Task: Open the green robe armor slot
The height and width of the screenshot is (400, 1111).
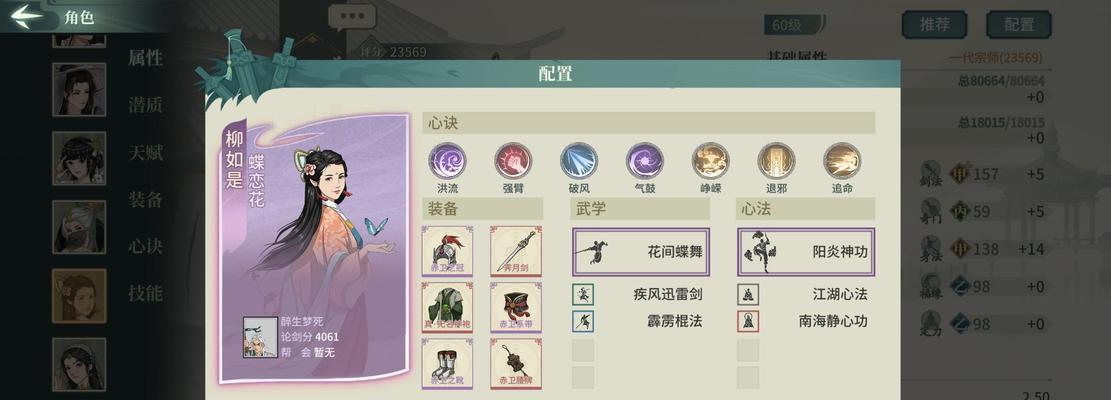Action: click(447, 307)
